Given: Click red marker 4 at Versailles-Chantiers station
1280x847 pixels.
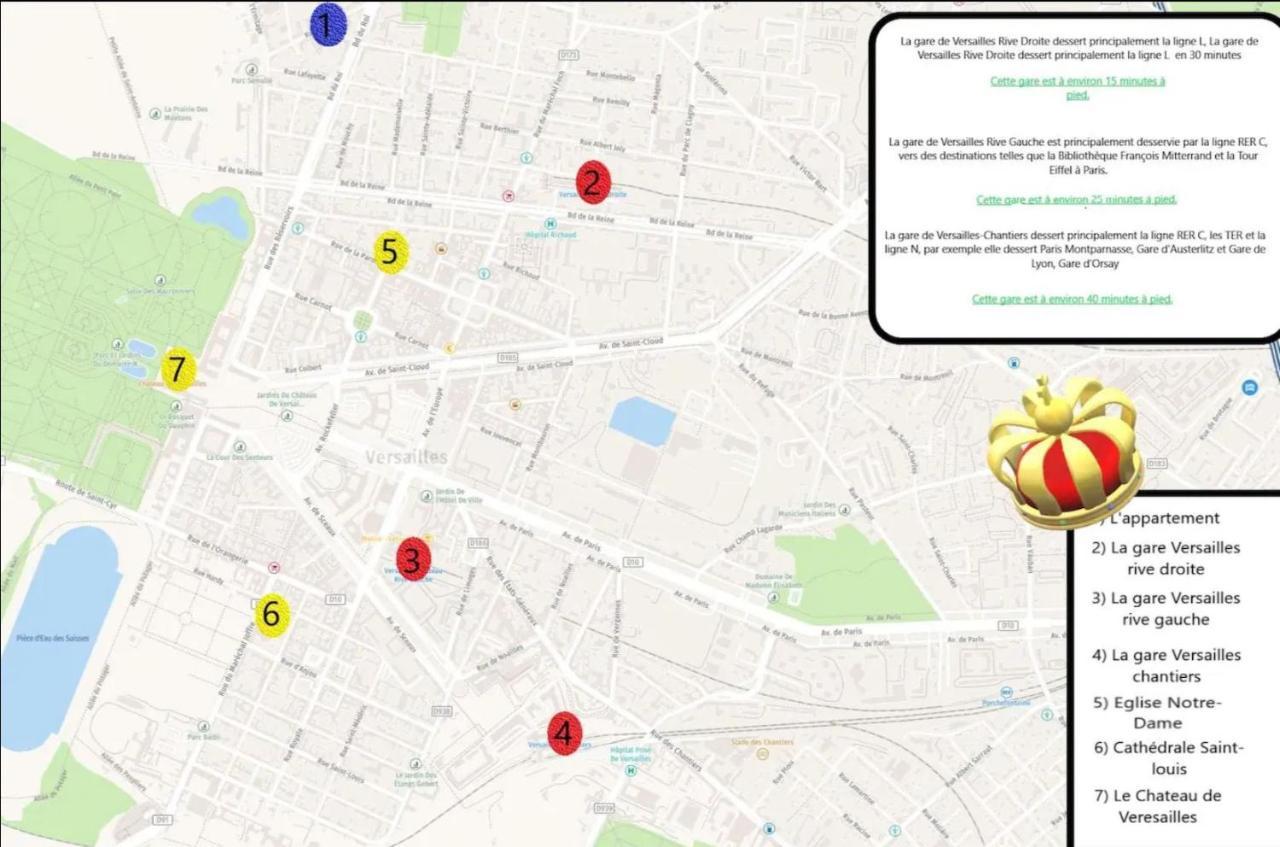Looking at the screenshot, I should coord(564,734).
